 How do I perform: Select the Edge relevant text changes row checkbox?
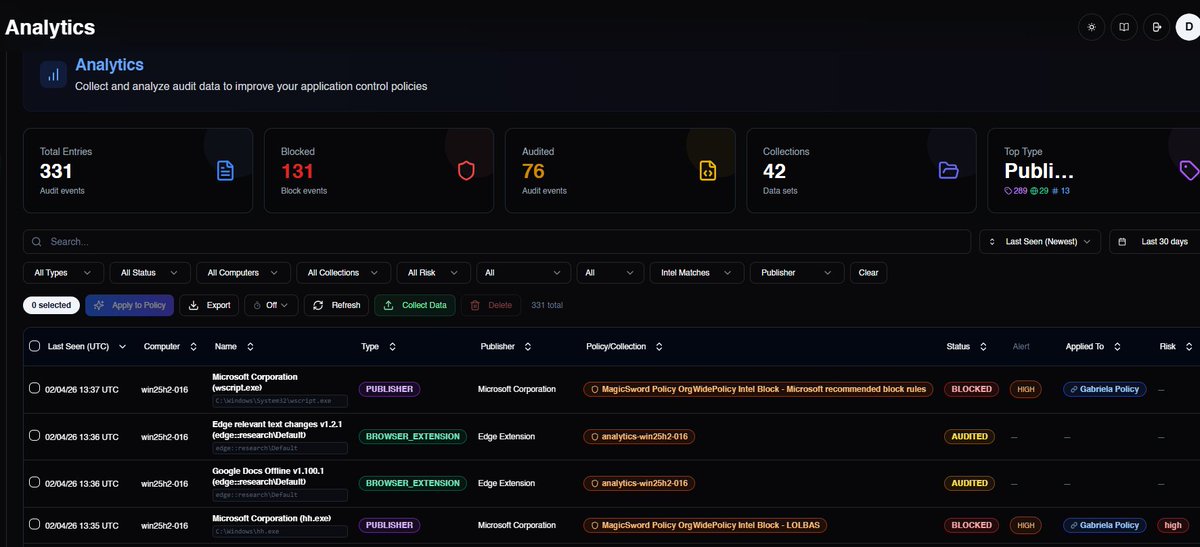(x=35, y=435)
